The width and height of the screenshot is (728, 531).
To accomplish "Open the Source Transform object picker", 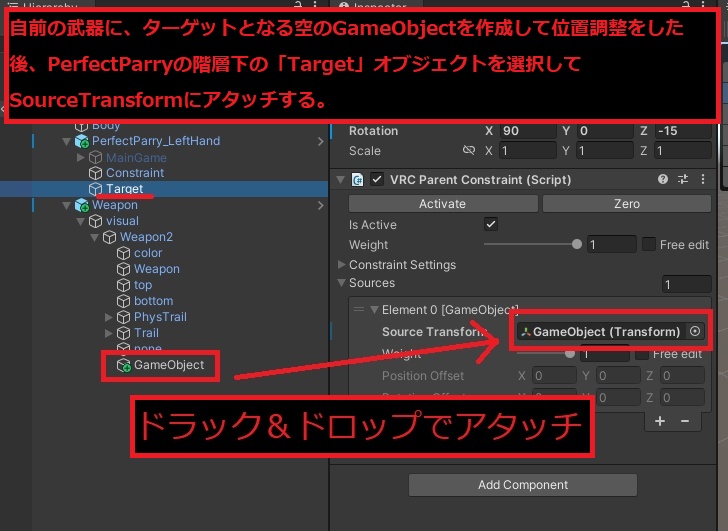I will click(695, 331).
